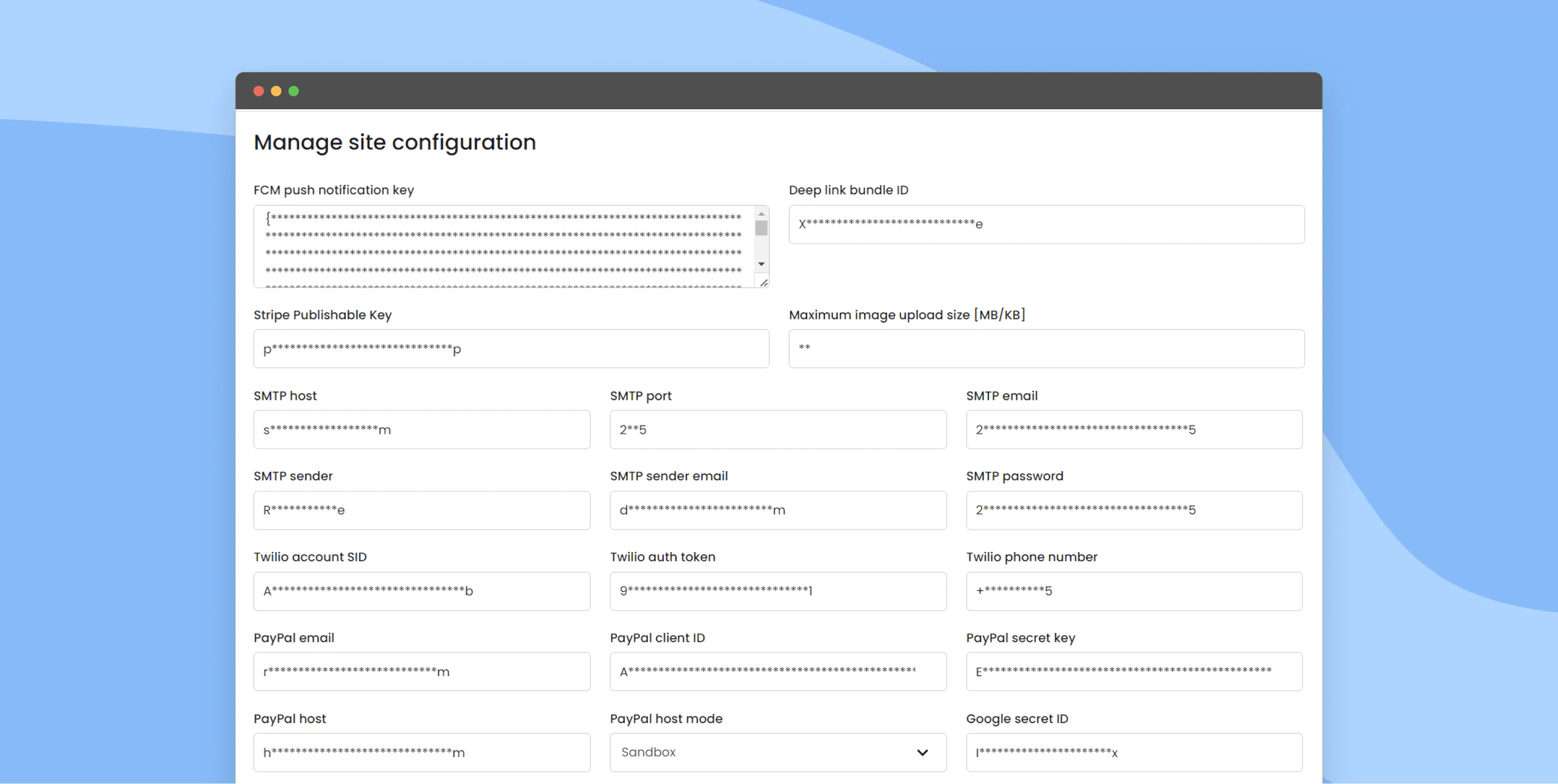Click the SMTP host label
The height and width of the screenshot is (784, 1558).
pyautogui.click(x=286, y=396)
